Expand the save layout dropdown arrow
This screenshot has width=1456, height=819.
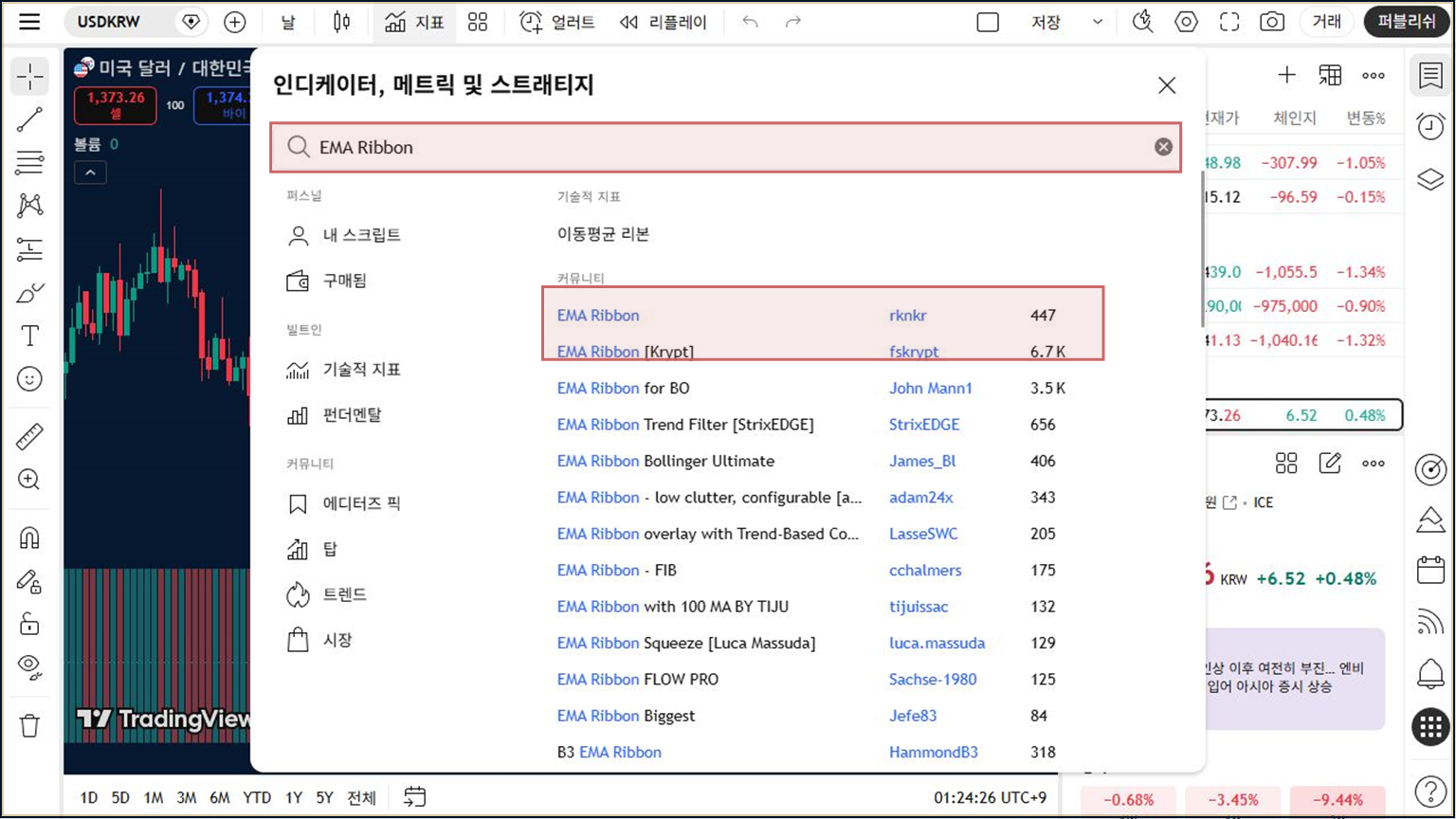pos(1098,22)
